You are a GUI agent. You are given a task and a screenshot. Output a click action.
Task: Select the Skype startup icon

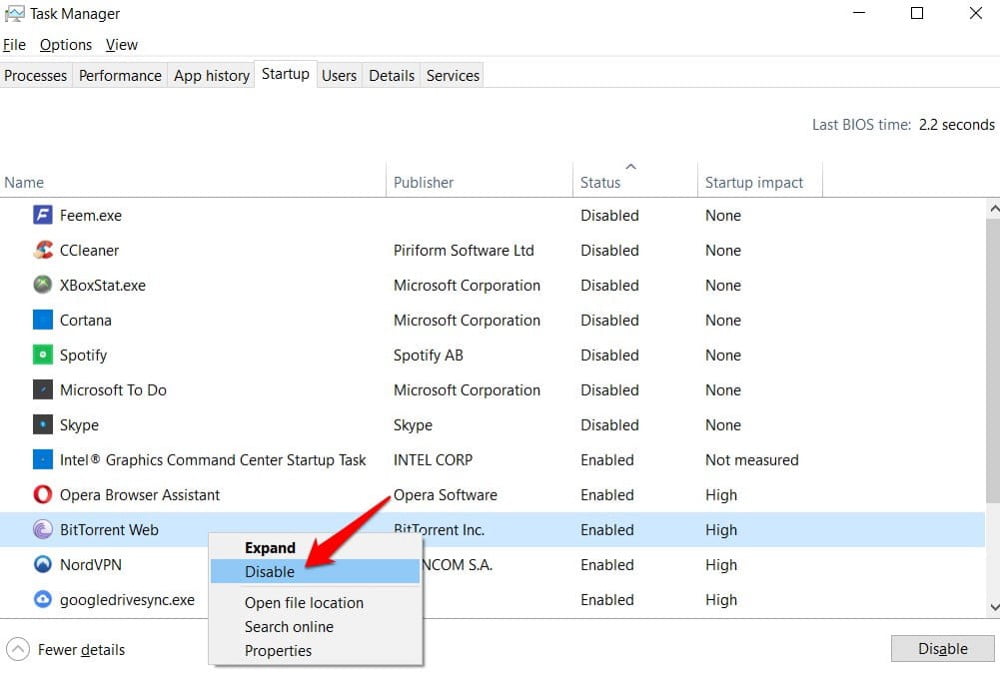click(42, 425)
